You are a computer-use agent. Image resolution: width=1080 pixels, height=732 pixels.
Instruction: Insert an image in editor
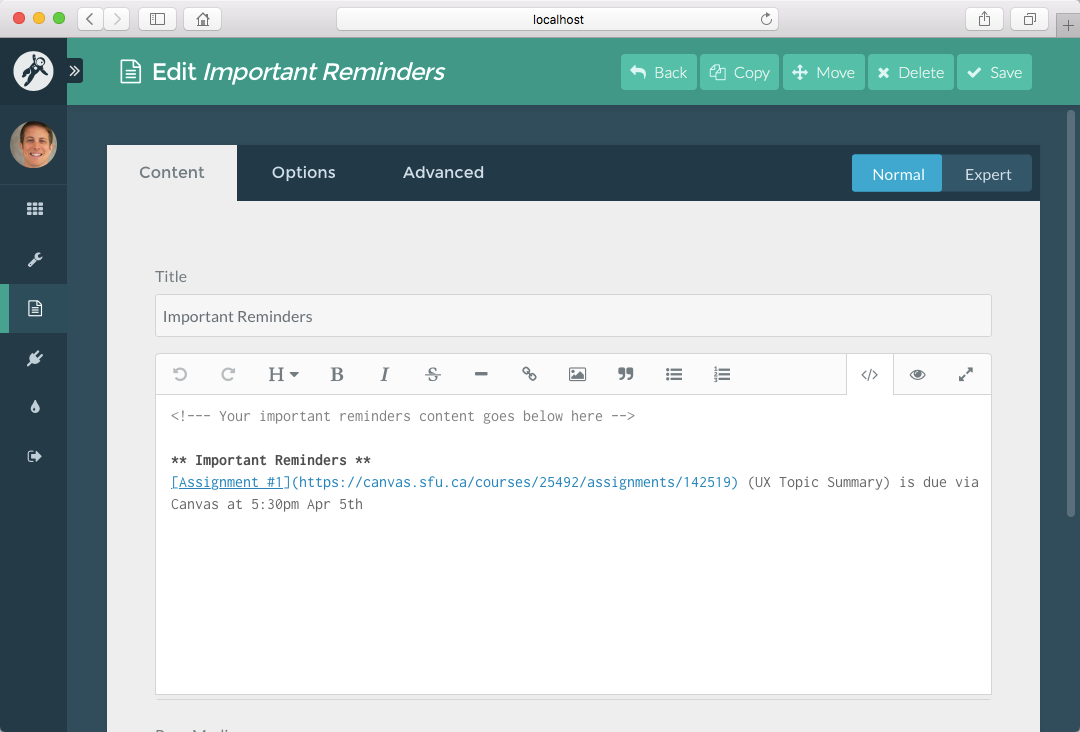(577, 374)
